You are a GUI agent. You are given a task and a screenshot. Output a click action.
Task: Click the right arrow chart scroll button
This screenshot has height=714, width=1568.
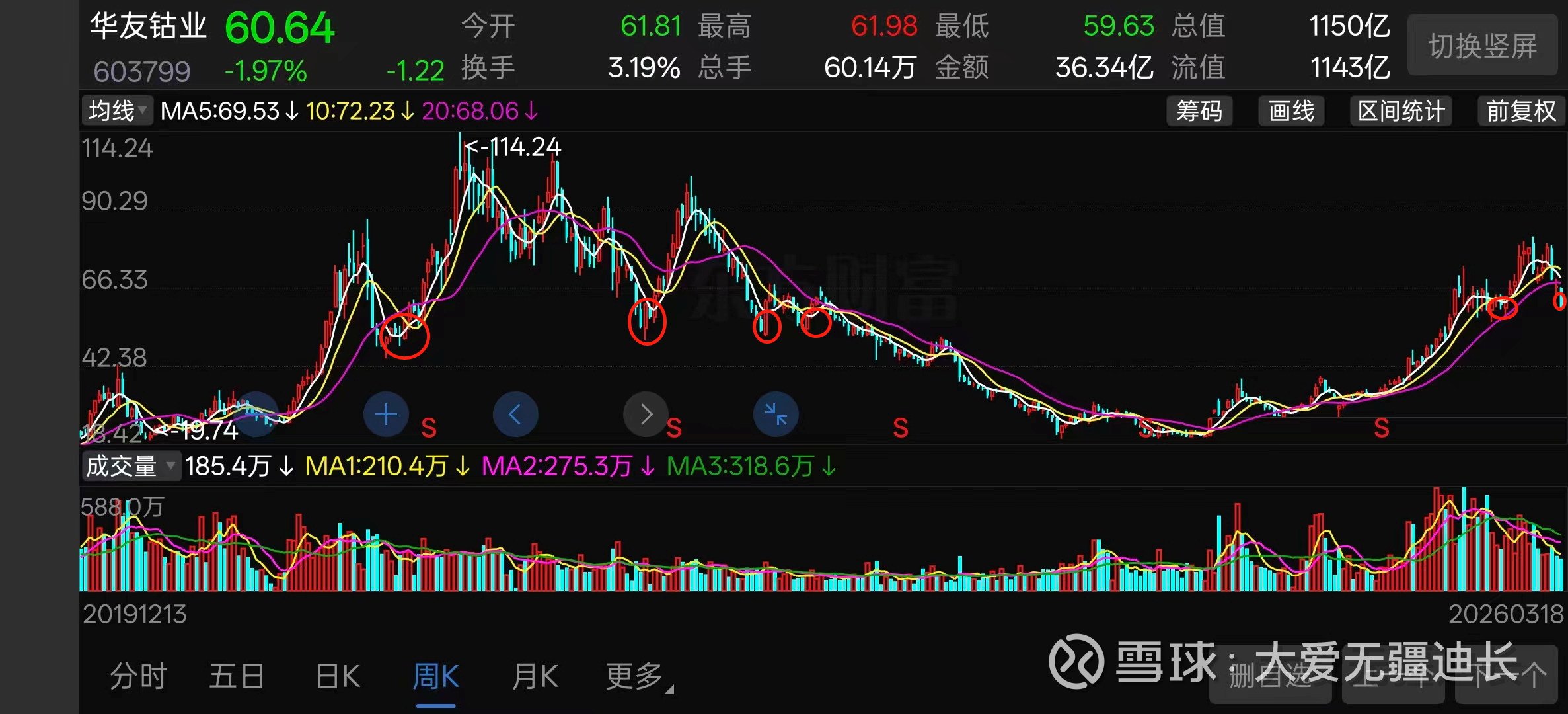point(646,415)
